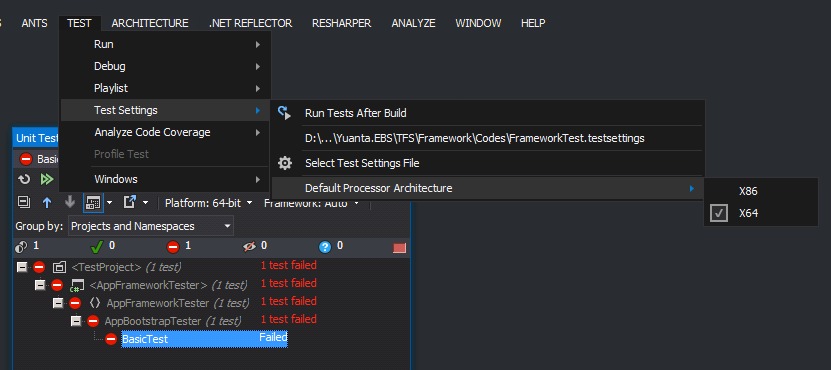Choose Select Test Settings File
The width and height of the screenshot is (831, 370).
[488, 163]
